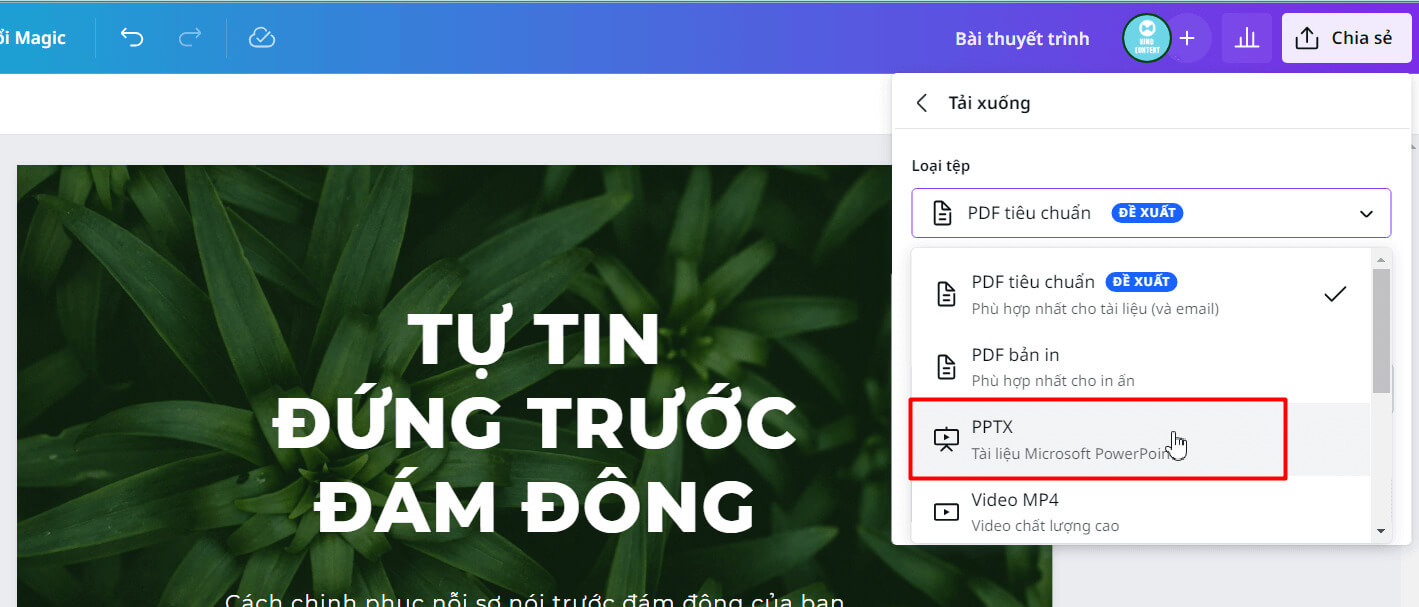Viewport: 1419px width, 607px height.
Task: Open the Tải xuống panel header
Action: (x=989, y=102)
